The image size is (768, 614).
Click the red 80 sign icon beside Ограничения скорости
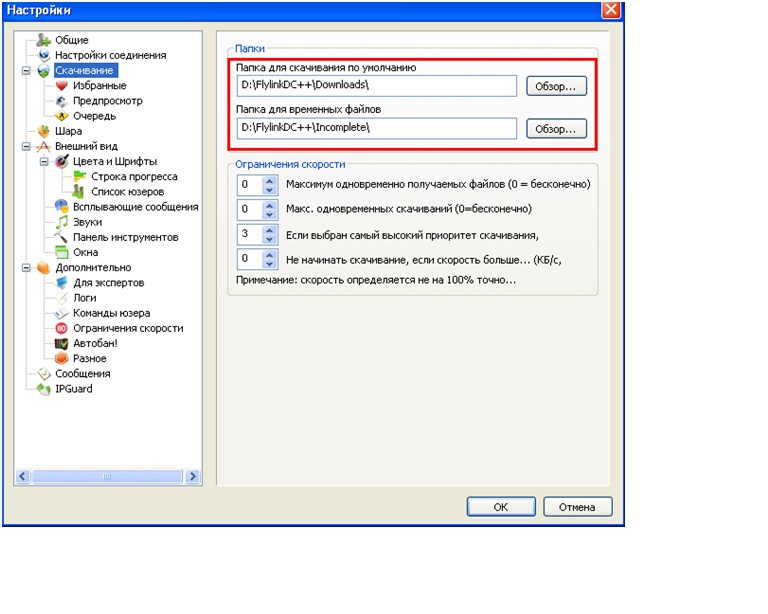pos(62,328)
